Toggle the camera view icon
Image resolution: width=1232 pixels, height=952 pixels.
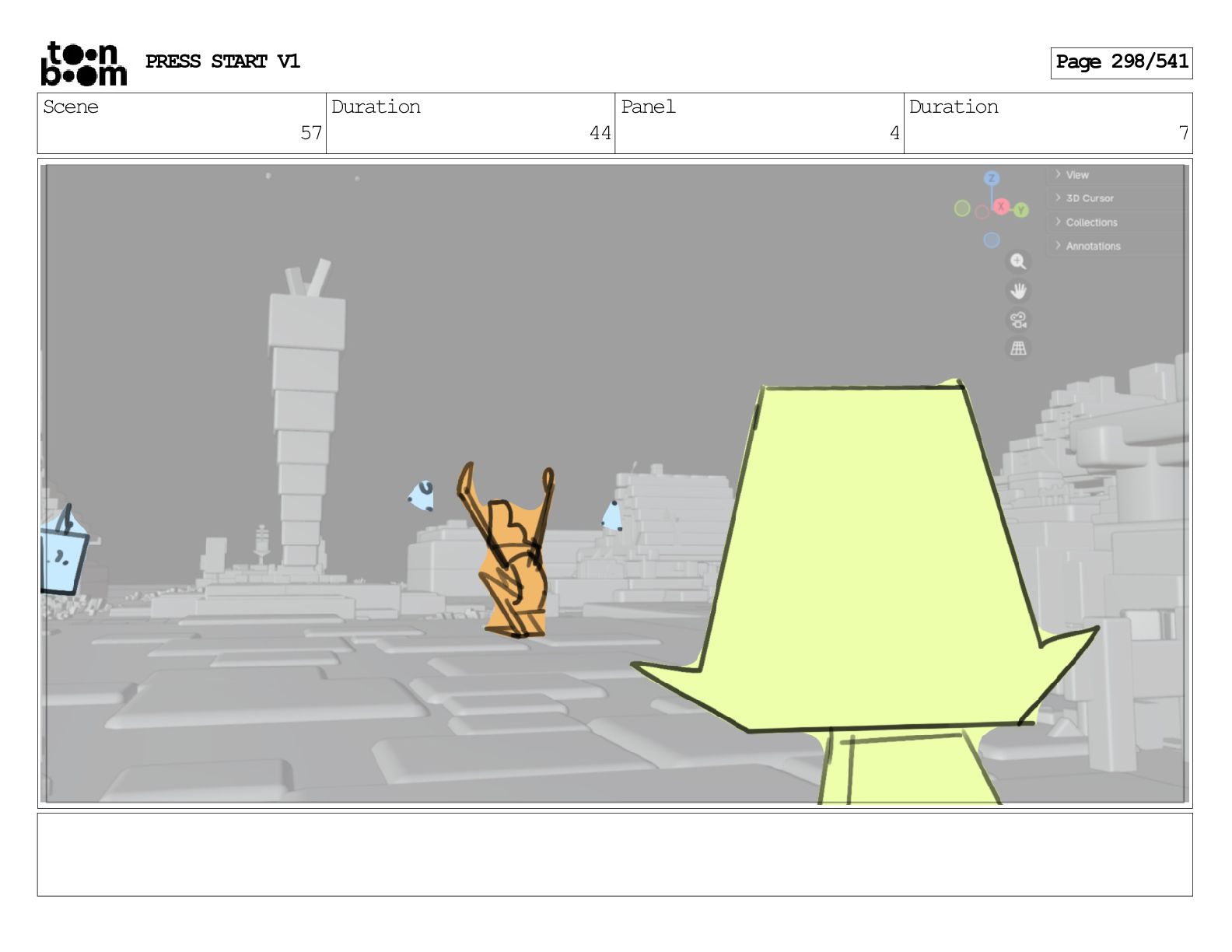[1018, 320]
